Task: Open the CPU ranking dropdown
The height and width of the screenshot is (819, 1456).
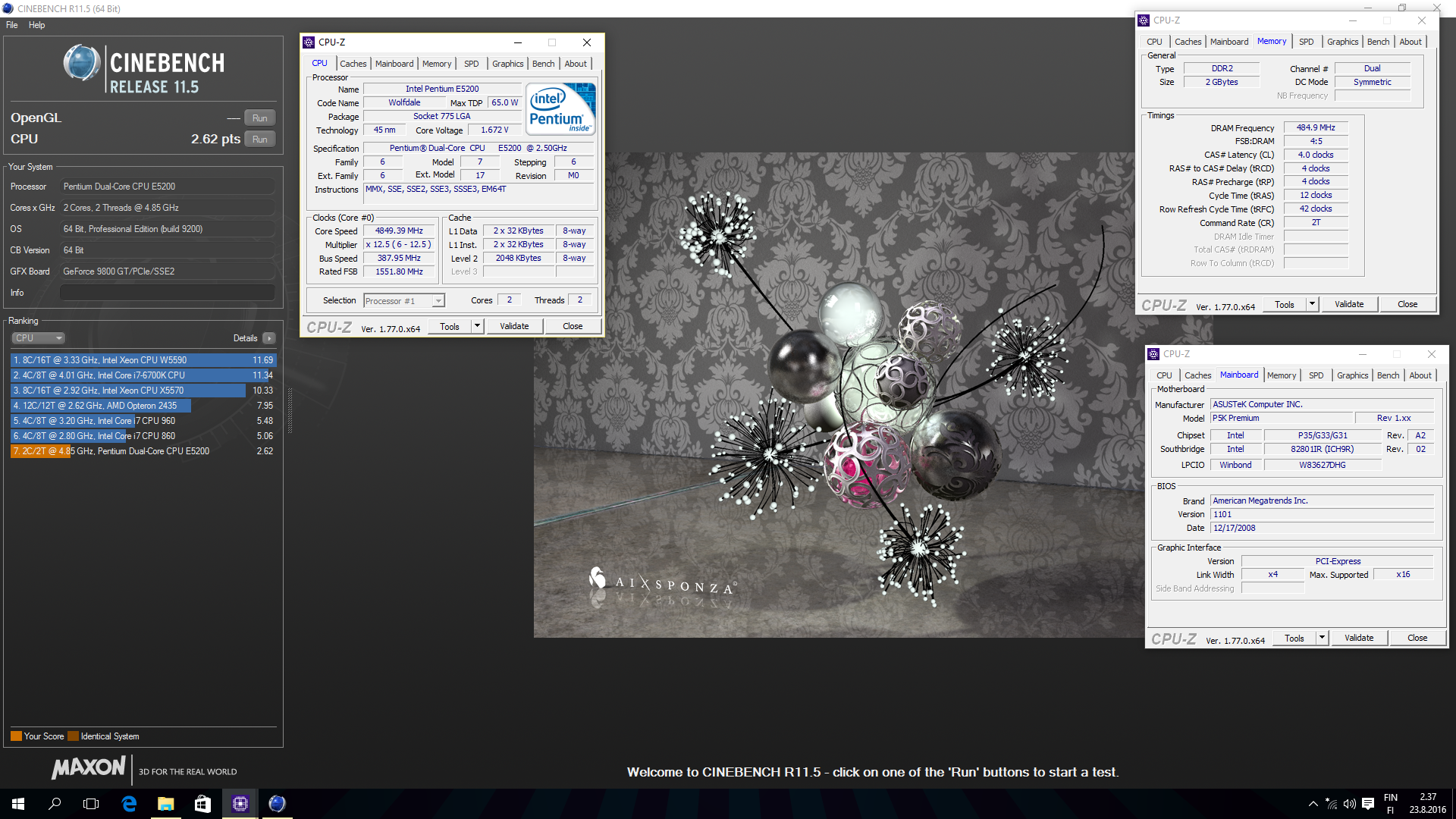Action: click(x=38, y=338)
